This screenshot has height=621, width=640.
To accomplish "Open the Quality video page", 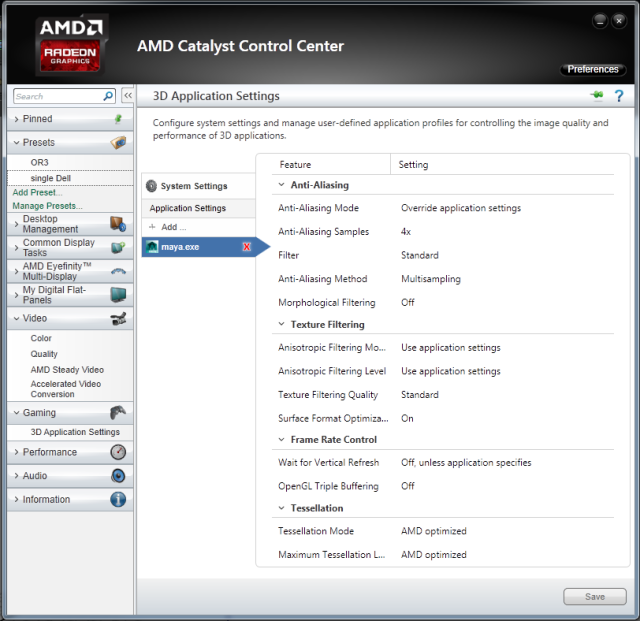I will (x=44, y=354).
